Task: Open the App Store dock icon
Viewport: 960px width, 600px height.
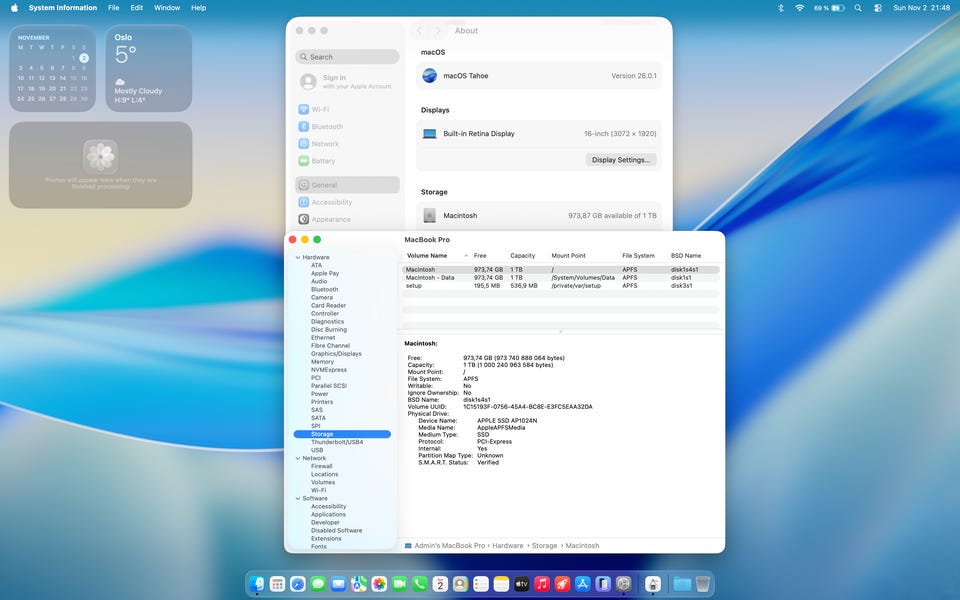Action: point(583,583)
